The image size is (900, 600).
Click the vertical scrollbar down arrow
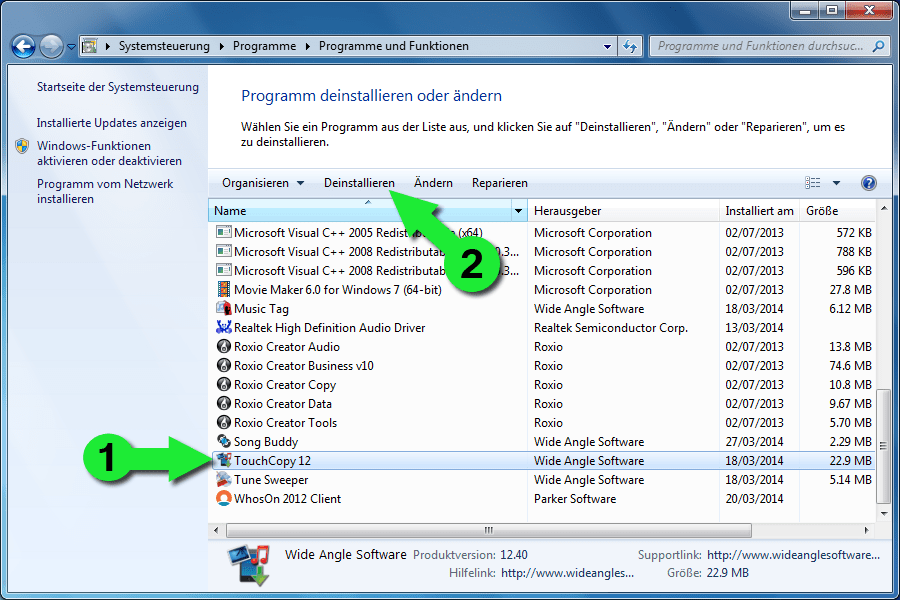click(884, 513)
